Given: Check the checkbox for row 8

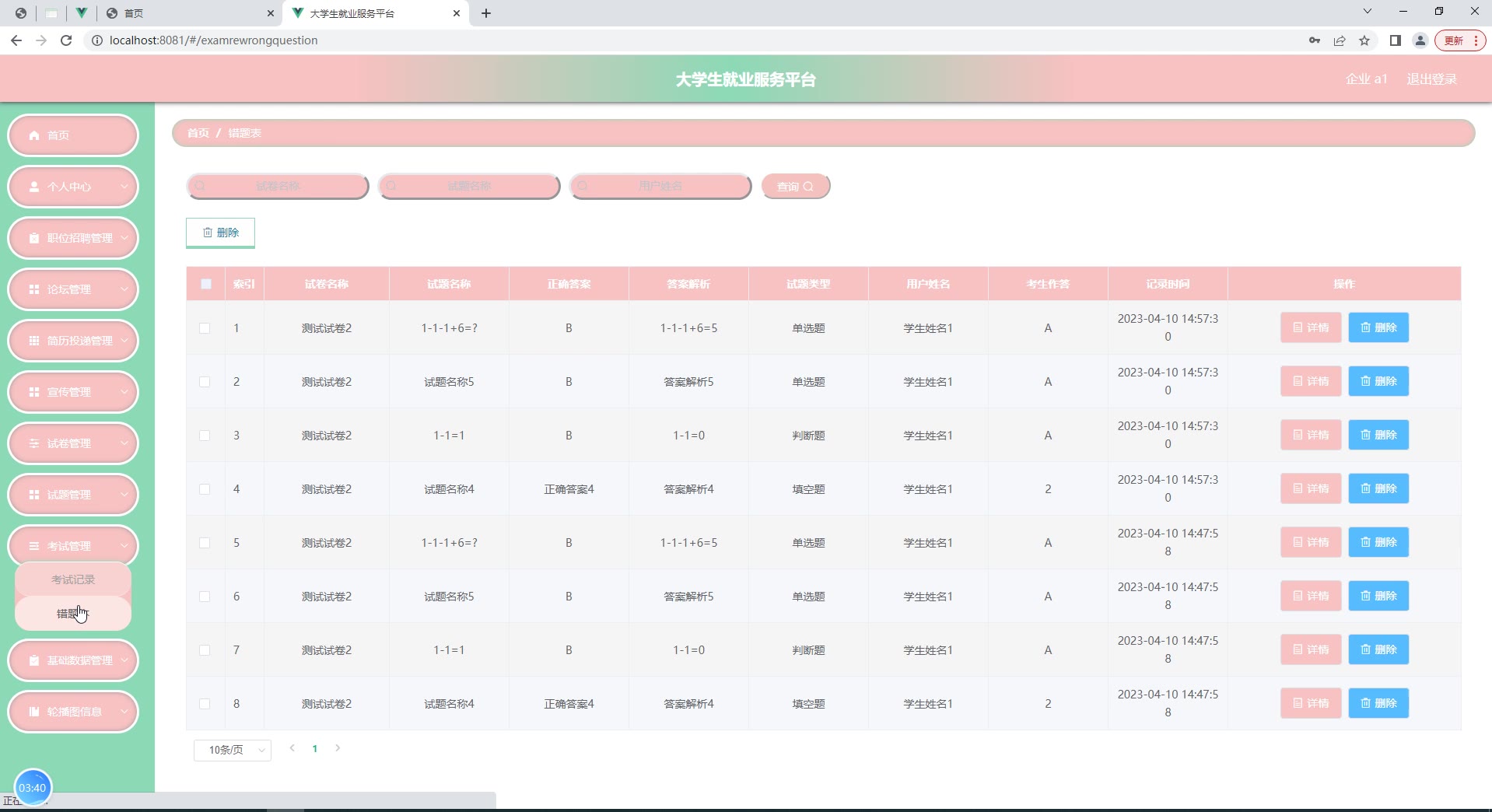Looking at the screenshot, I should point(205,704).
